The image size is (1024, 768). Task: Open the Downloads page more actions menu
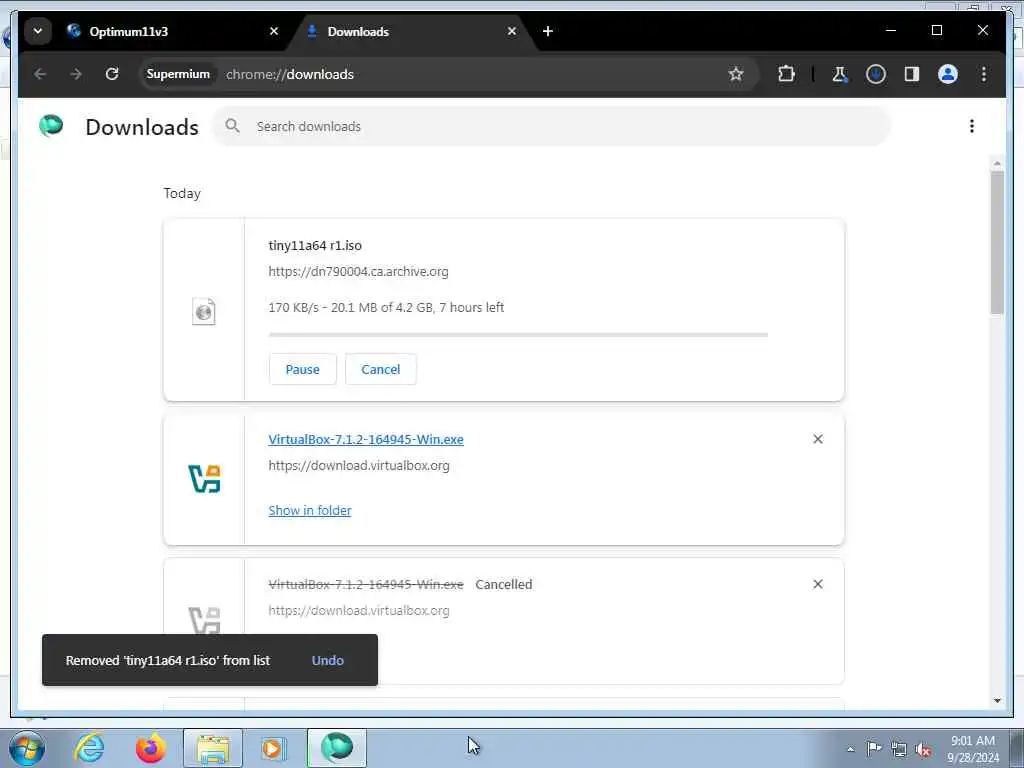pos(972,126)
